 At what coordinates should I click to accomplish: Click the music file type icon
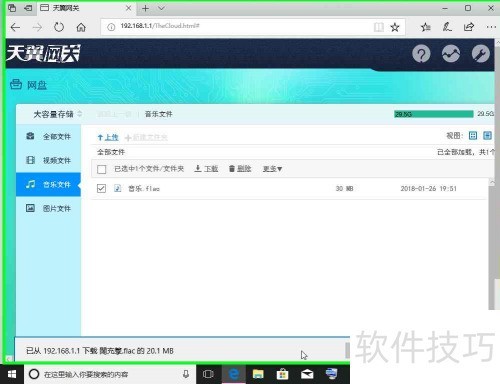[x=117, y=188]
